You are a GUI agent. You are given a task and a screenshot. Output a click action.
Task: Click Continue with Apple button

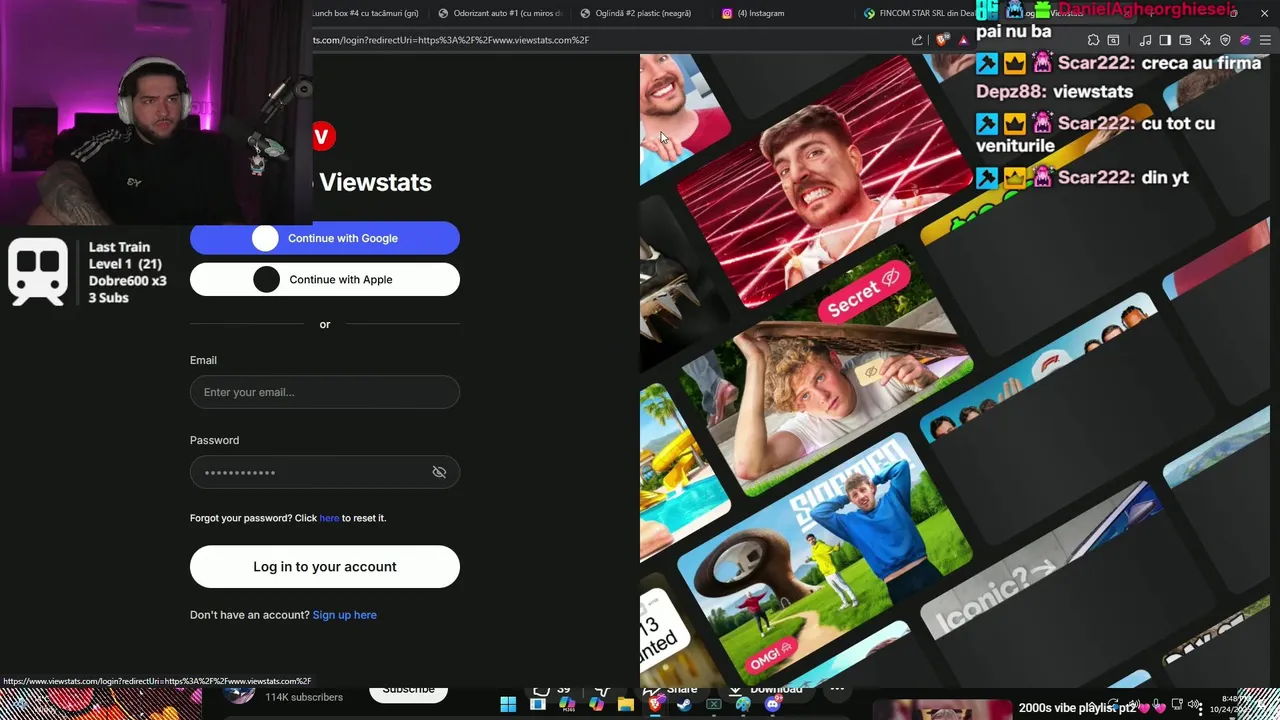pos(325,280)
